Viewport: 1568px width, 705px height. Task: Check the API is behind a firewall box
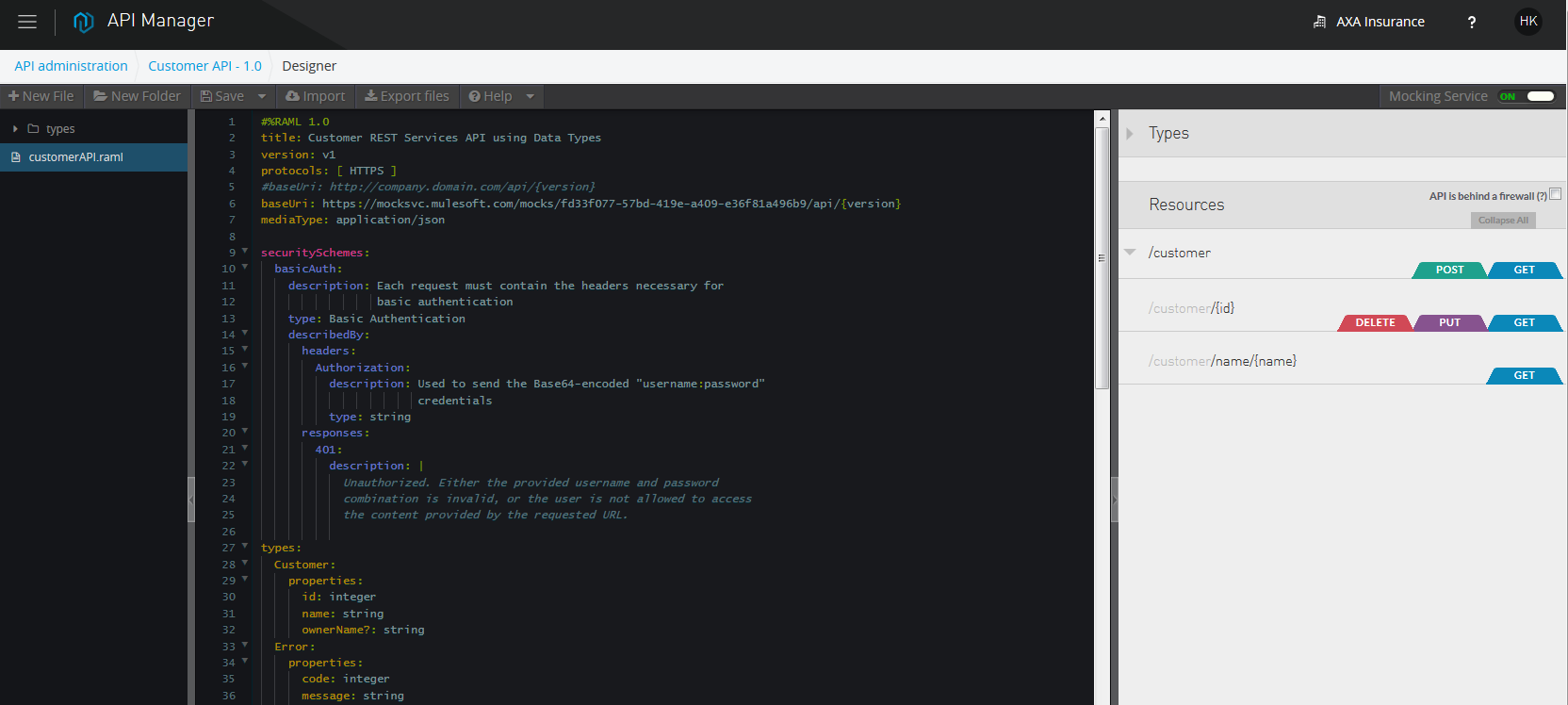click(x=1555, y=194)
